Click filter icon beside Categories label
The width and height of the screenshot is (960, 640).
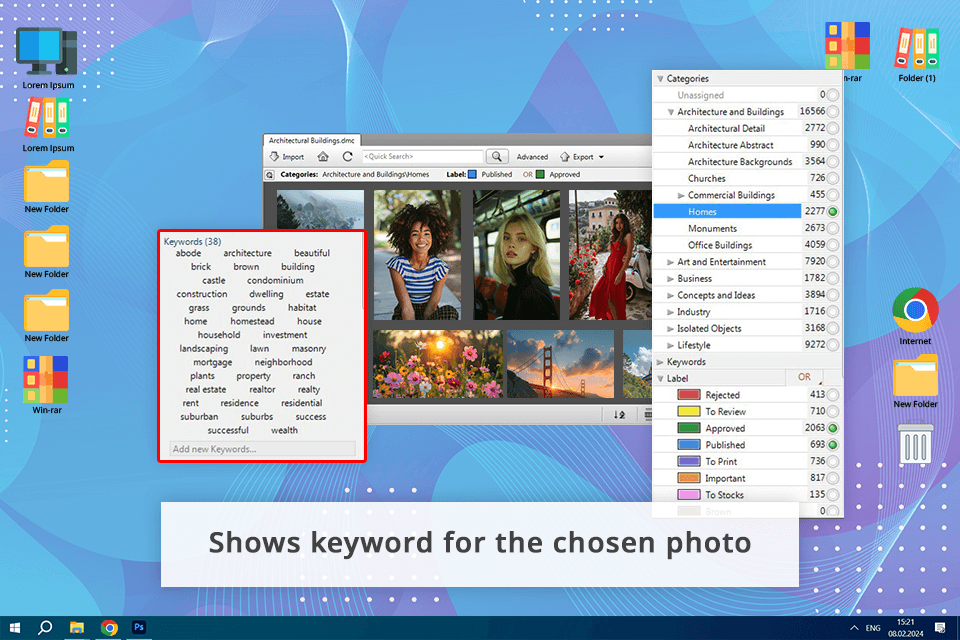pyautogui.click(x=269, y=175)
